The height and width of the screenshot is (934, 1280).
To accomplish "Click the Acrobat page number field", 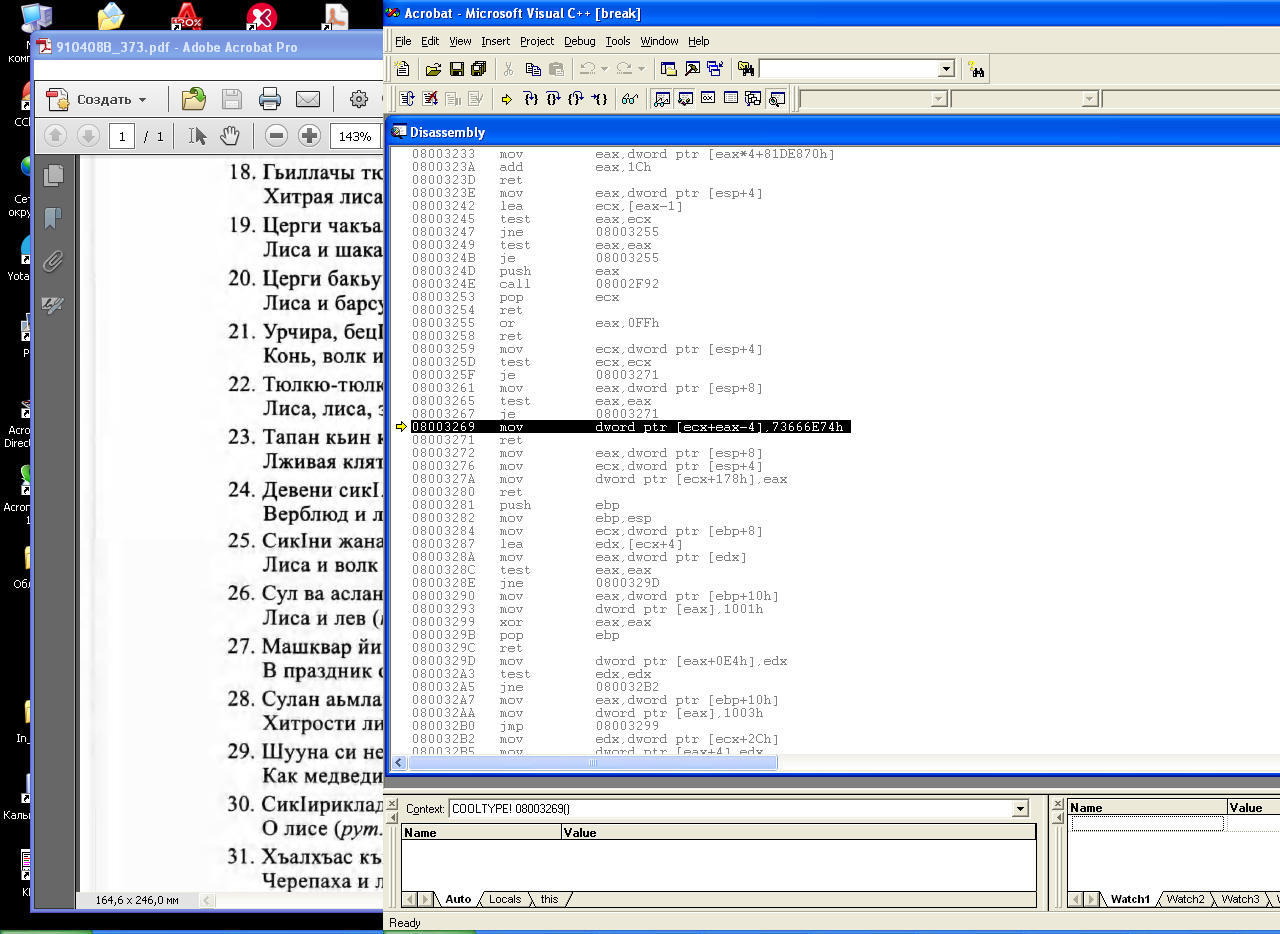I will click(x=122, y=136).
